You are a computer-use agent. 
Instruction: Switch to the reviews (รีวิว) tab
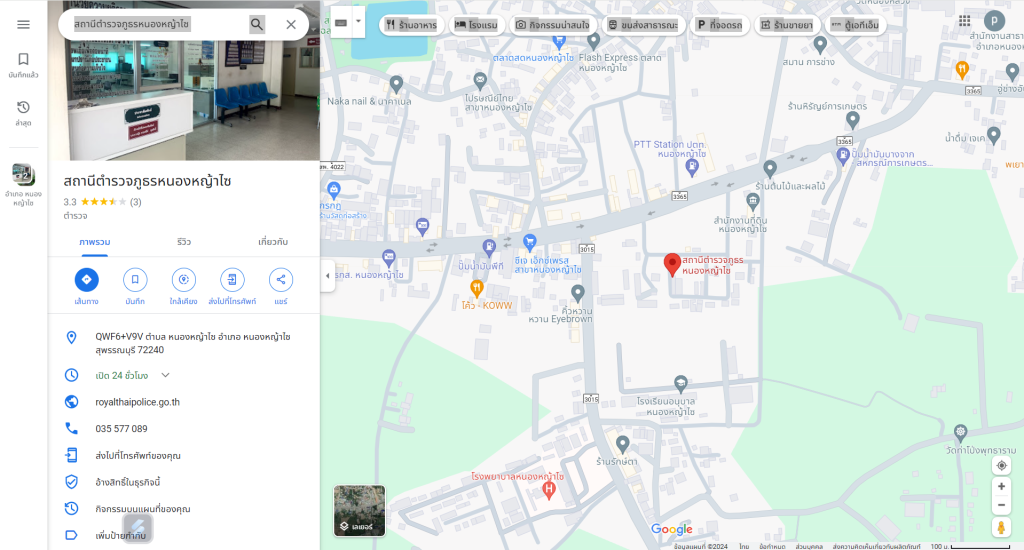click(184, 242)
